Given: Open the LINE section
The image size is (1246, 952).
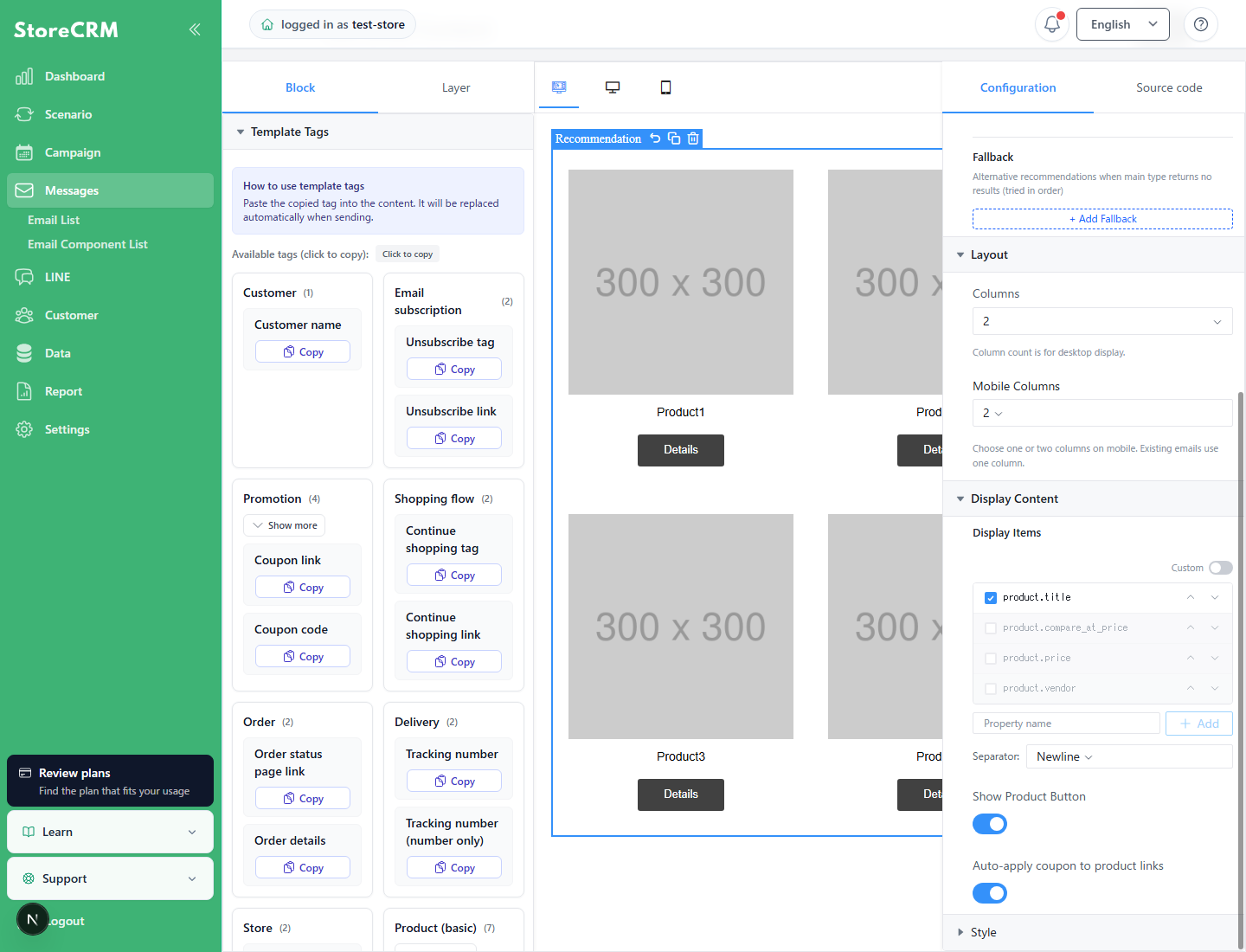Looking at the screenshot, I should [x=110, y=277].
